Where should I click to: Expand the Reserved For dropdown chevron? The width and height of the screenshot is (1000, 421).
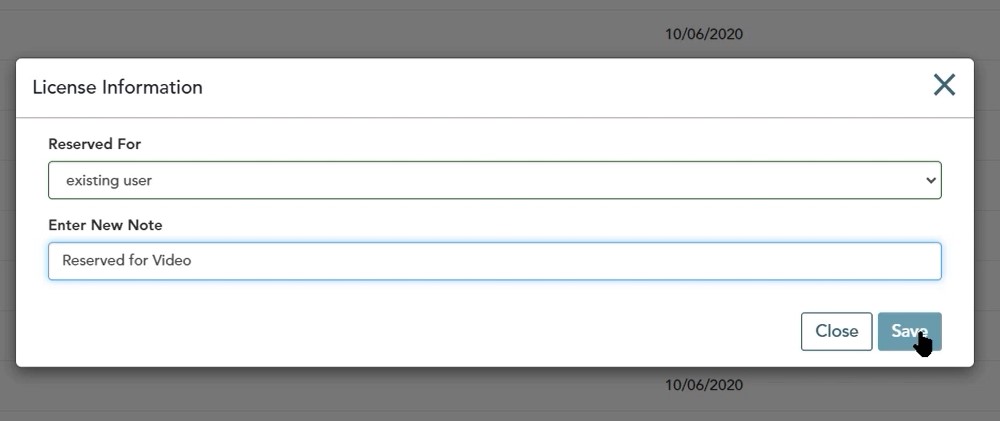(930, 181)
